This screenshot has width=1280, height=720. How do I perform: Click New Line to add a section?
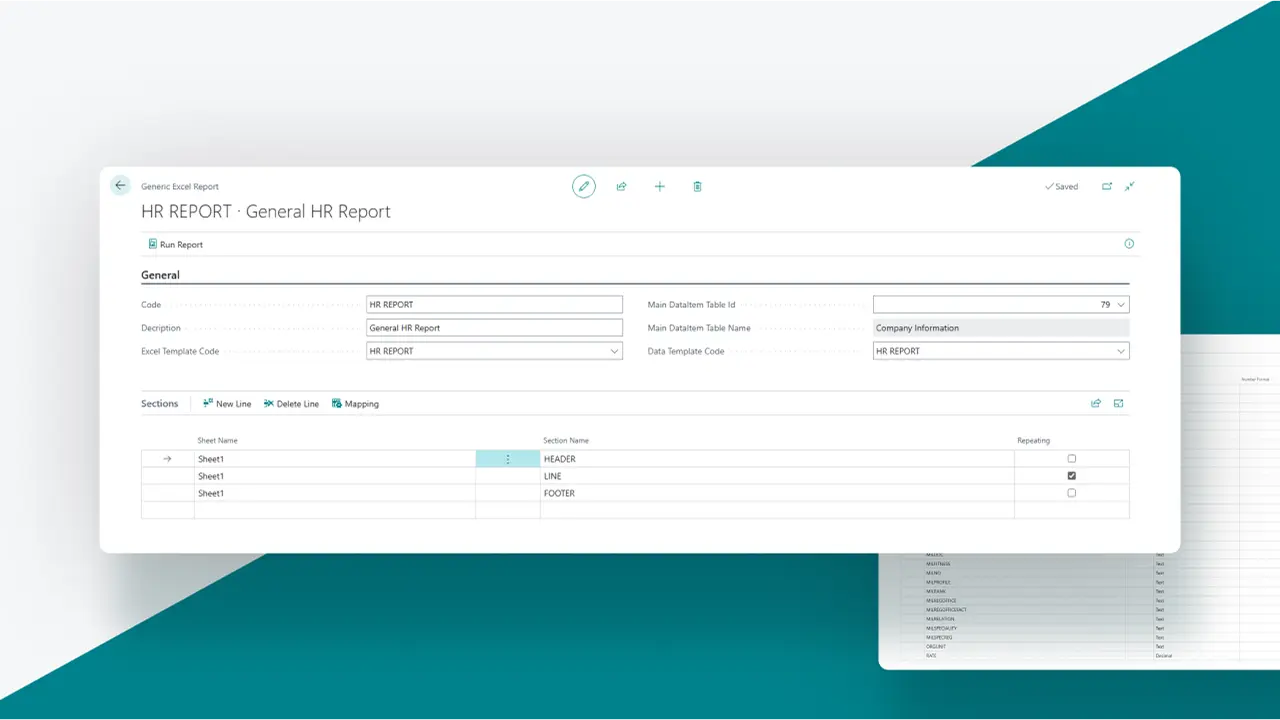(227, 403)
